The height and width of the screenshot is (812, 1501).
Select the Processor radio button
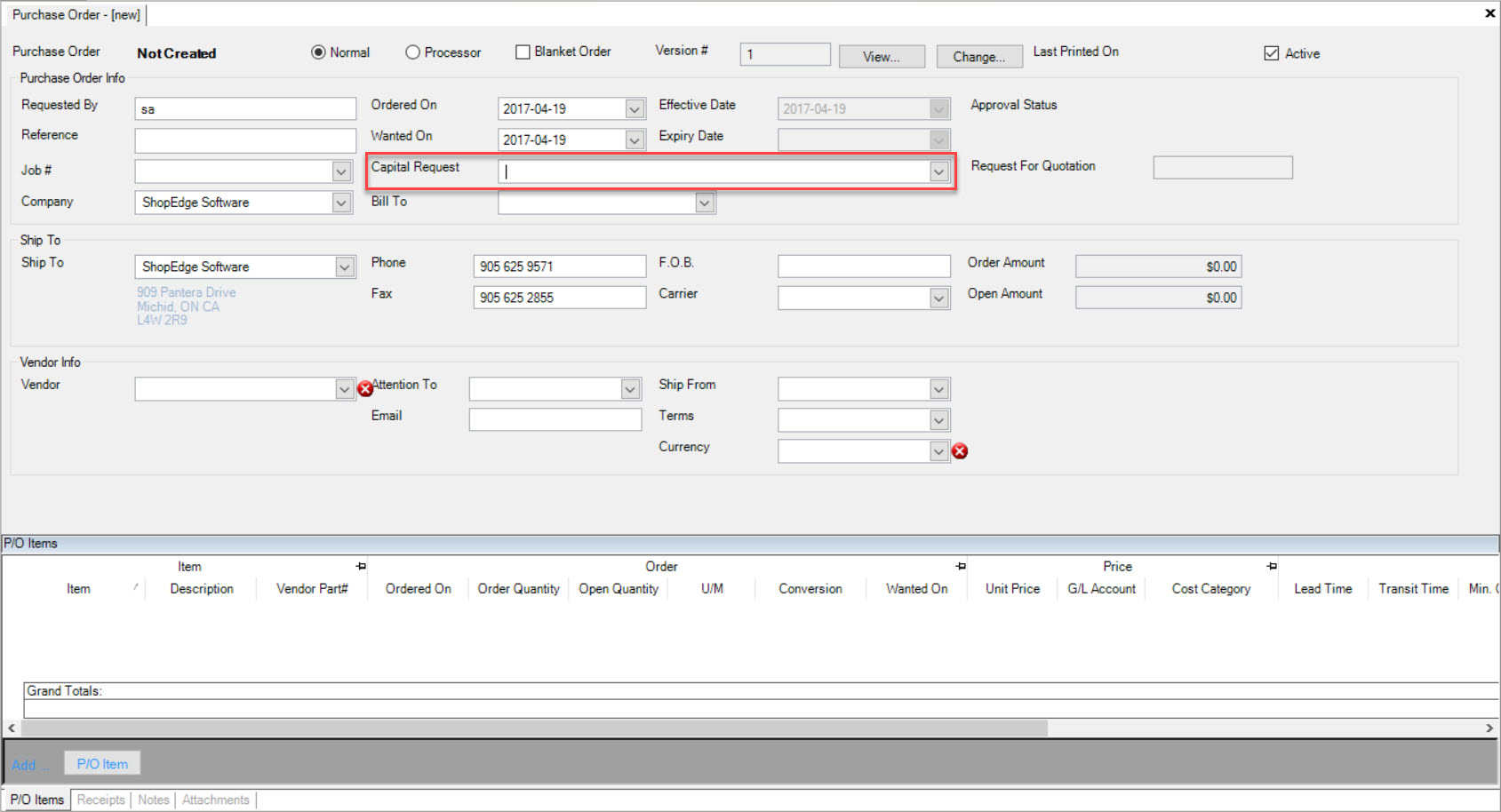[412, 52]
